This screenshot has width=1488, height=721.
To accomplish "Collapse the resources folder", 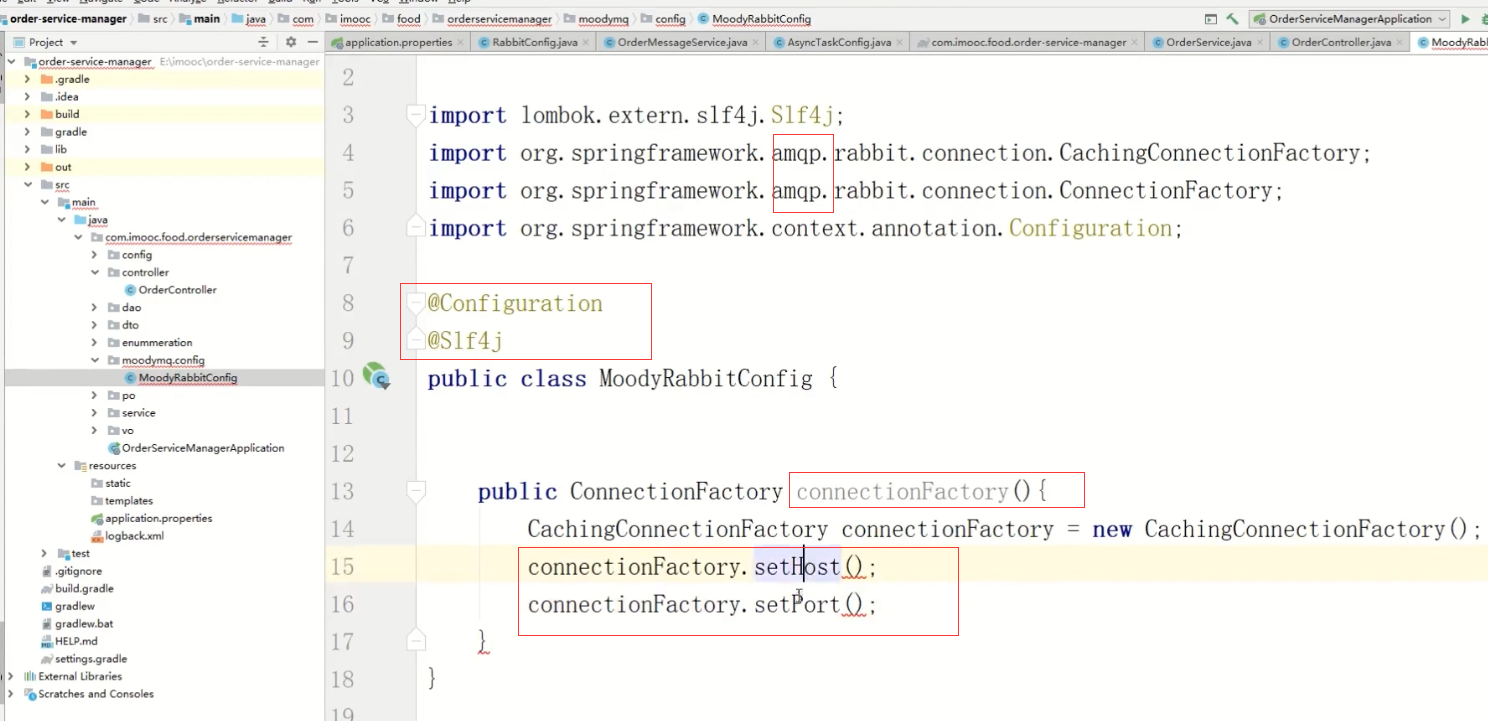I will 61,466.
